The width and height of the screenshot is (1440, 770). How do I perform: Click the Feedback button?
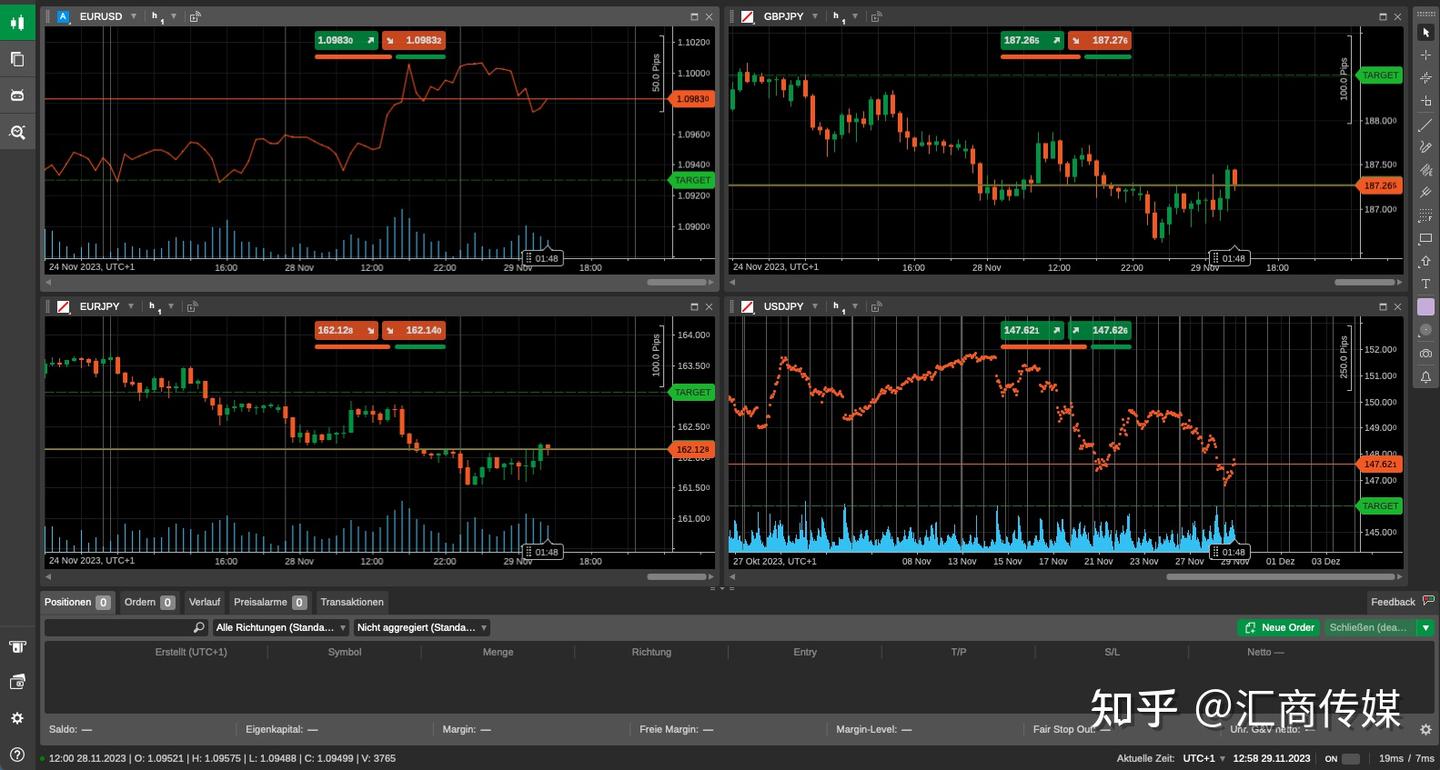(1401, 602)
